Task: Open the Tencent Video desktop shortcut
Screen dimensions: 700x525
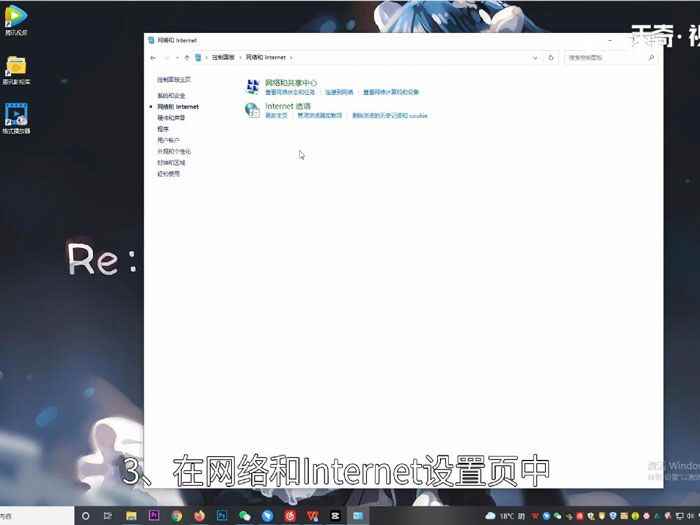Action: (x=16, y=21)
